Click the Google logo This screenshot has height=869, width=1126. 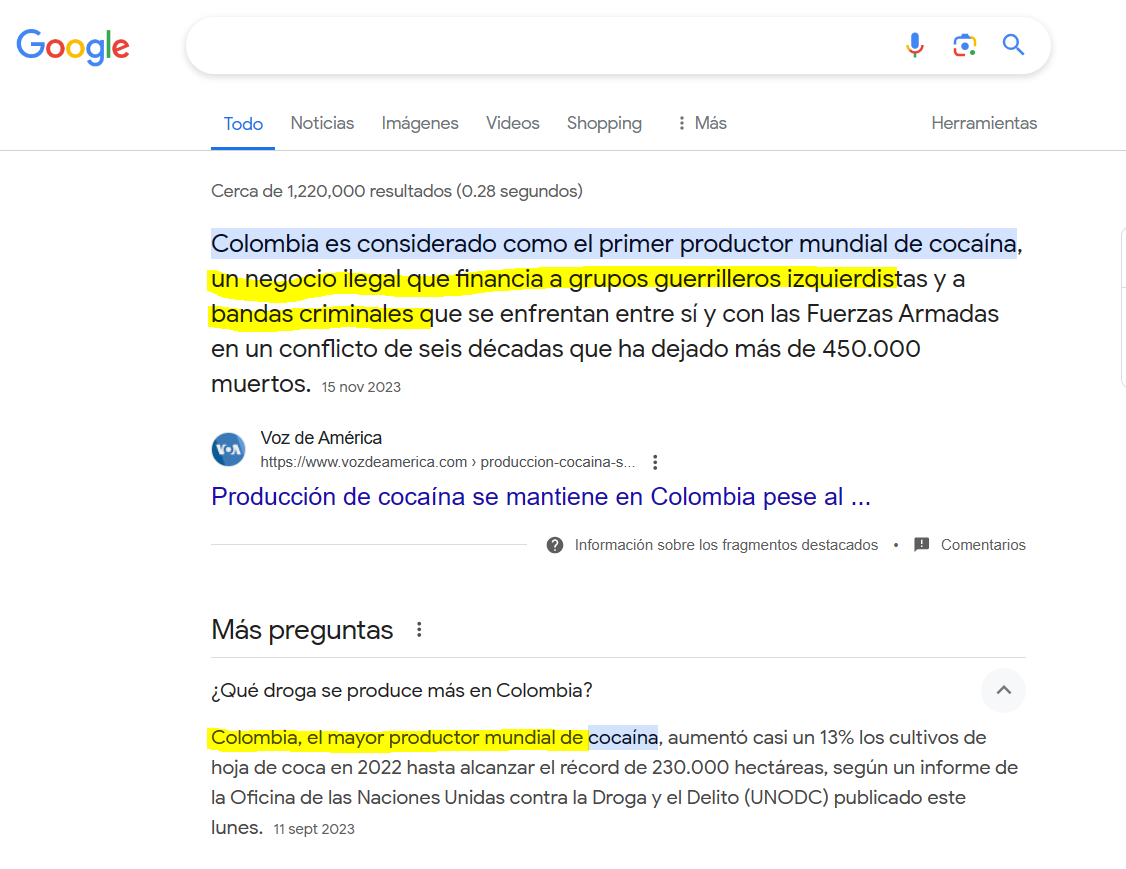tap(73, 47)
